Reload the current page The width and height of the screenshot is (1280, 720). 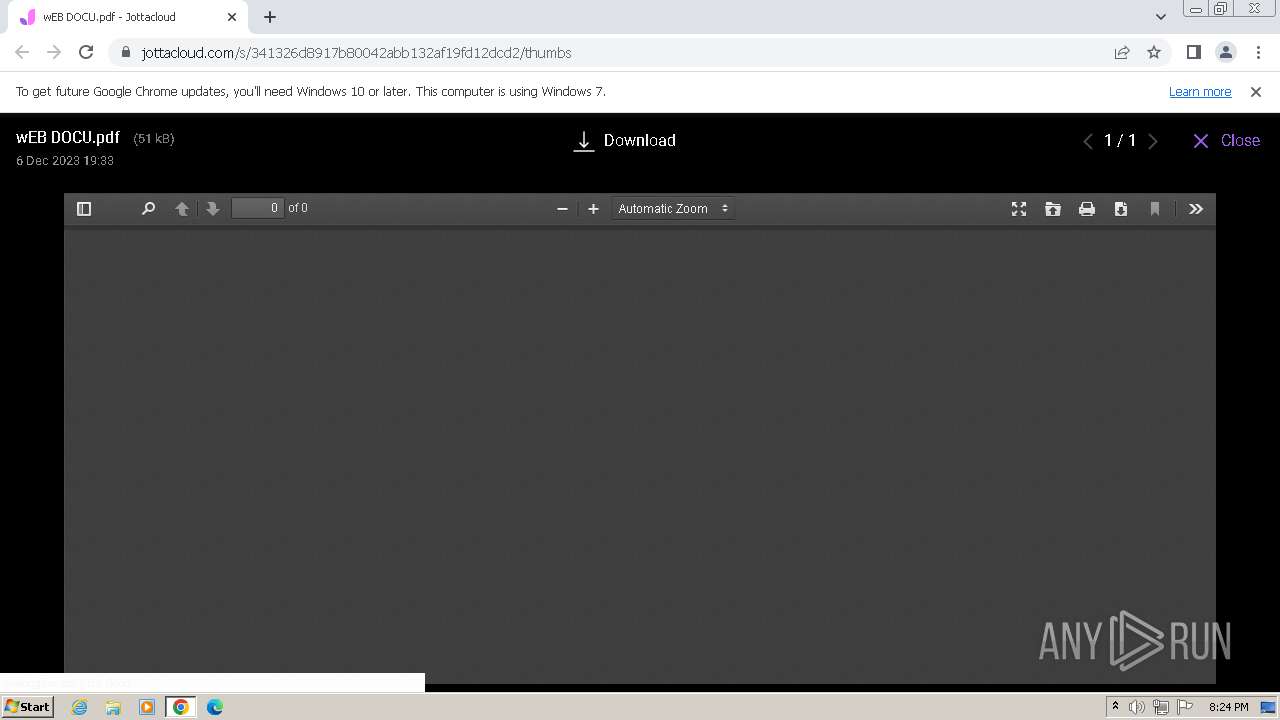86,52
